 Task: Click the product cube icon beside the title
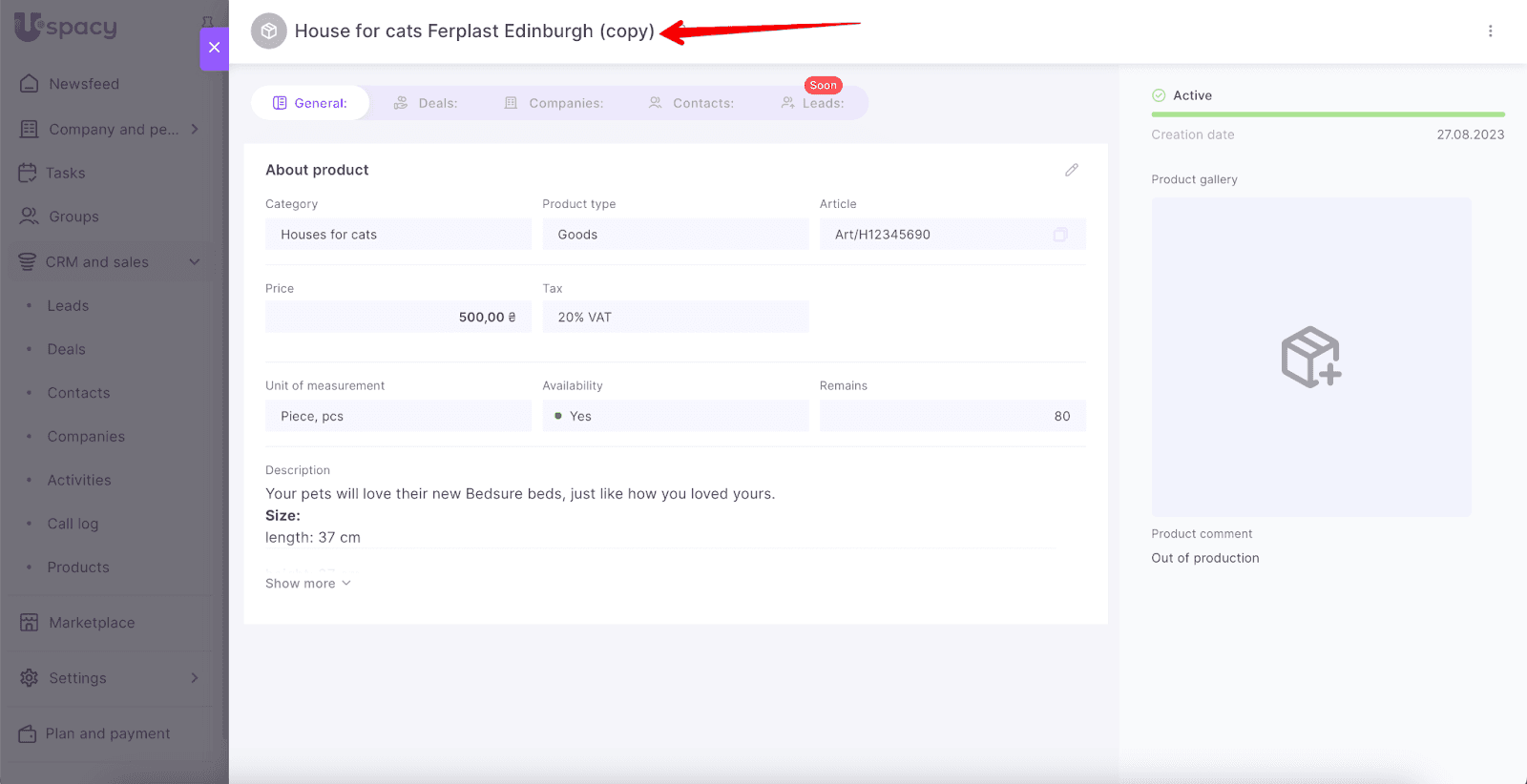(x=269, y=31)
